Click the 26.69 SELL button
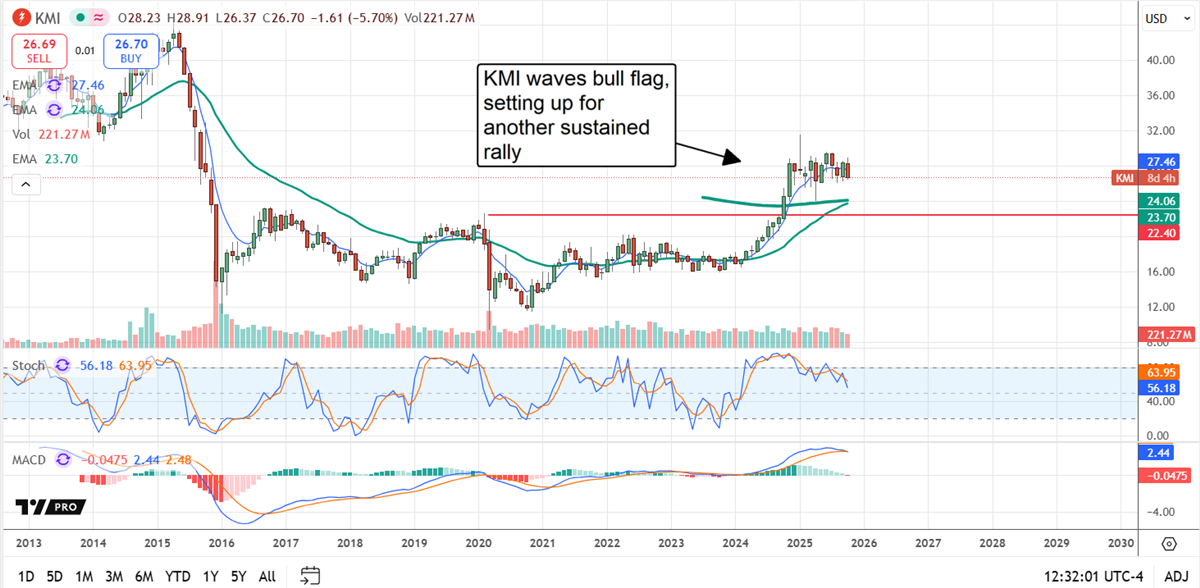This screenshot has width=1200, height=588. tap(38, 52)
